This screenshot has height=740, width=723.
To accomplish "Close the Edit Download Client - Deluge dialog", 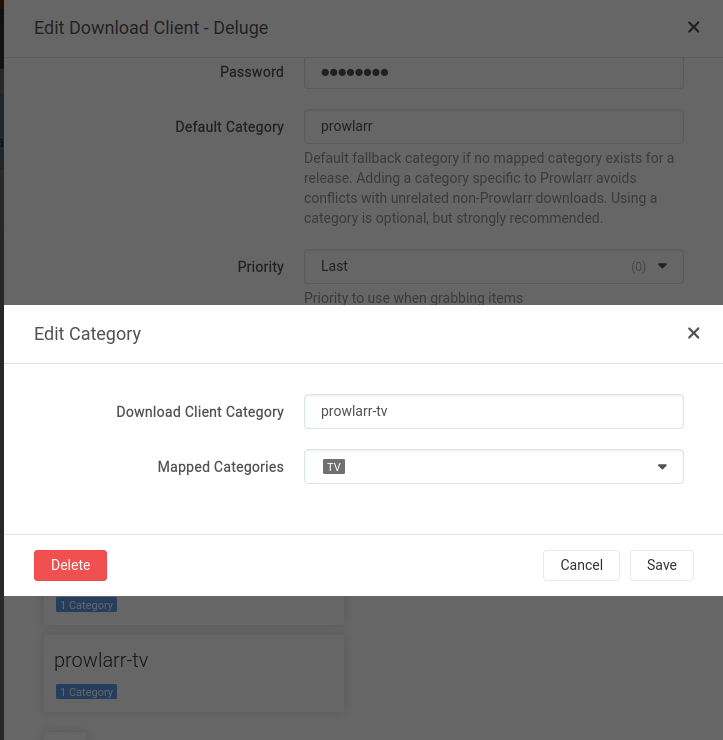I will click(x=693, y=27).
